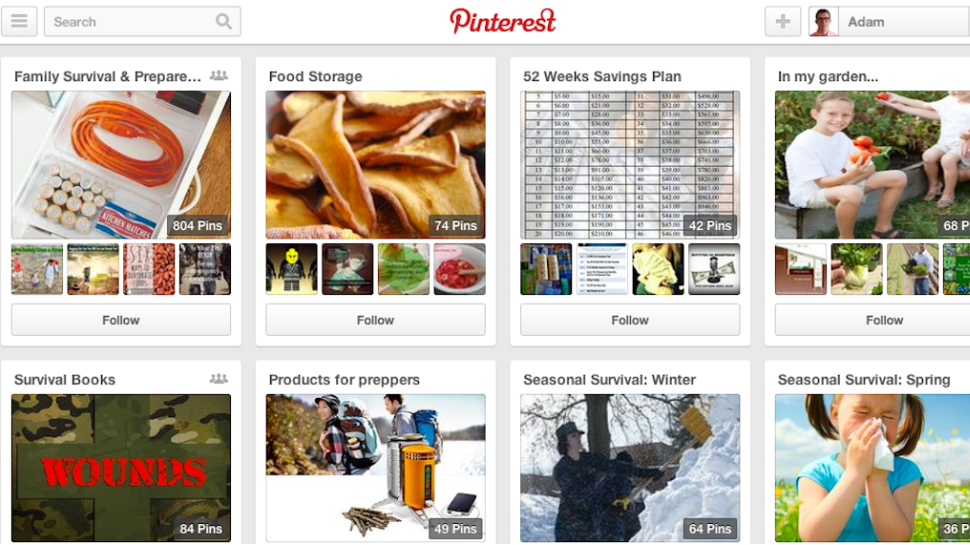Click the search magnifier icon

click(223, 22)
